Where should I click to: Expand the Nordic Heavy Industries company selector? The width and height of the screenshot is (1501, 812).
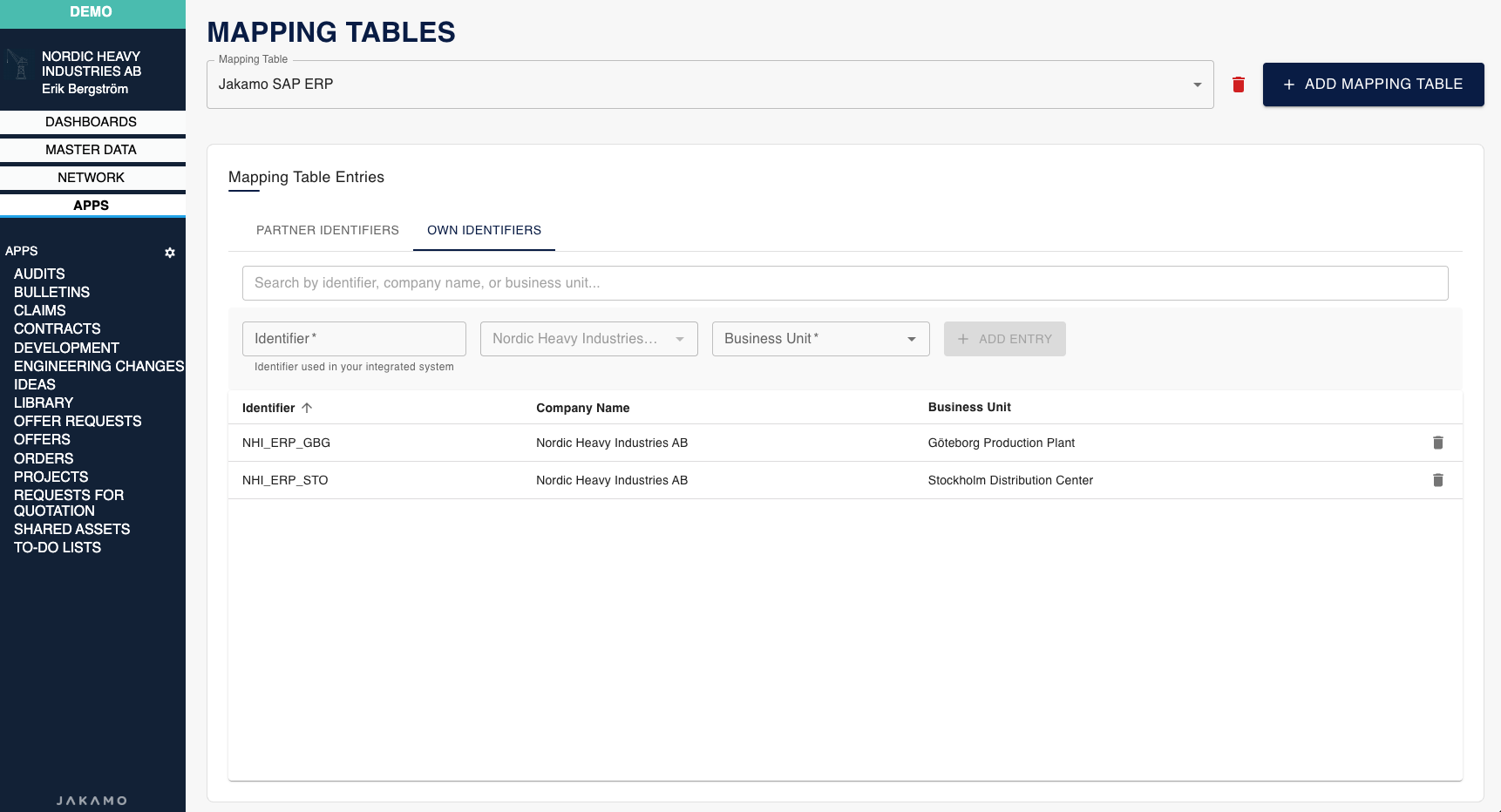click(681, 338)
